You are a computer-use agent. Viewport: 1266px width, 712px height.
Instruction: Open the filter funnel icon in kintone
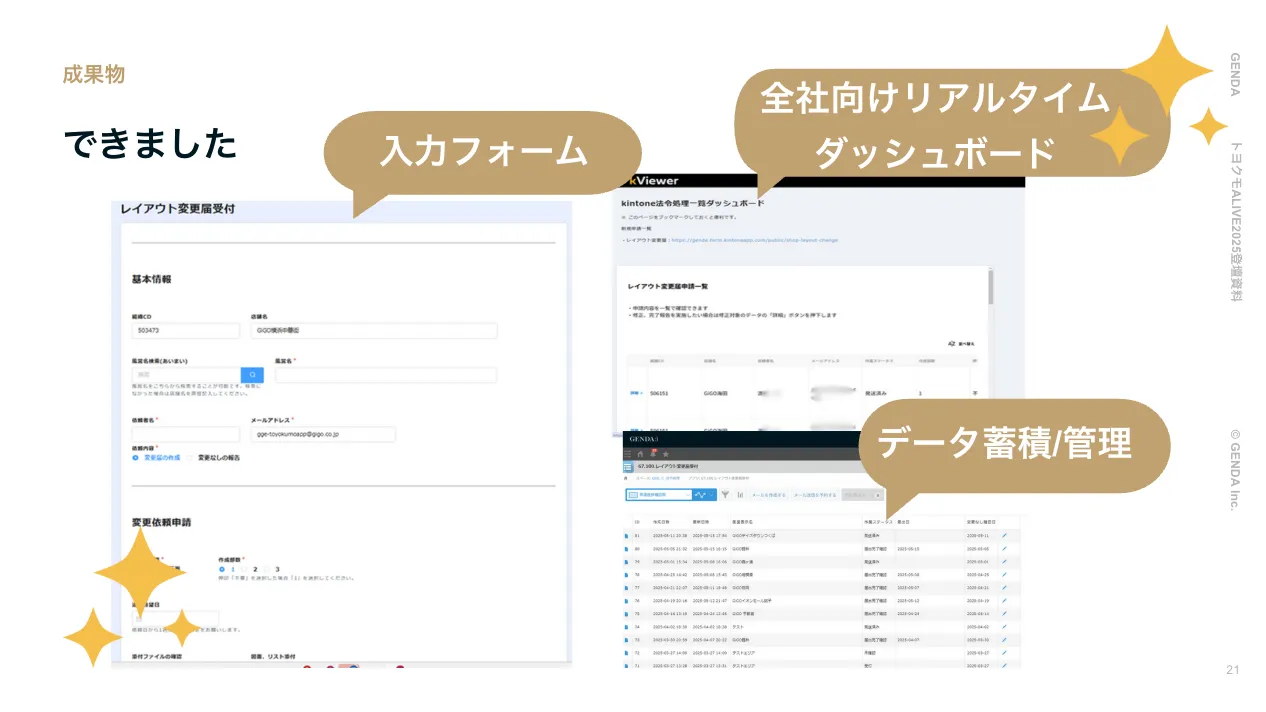[x=725, y=494]
